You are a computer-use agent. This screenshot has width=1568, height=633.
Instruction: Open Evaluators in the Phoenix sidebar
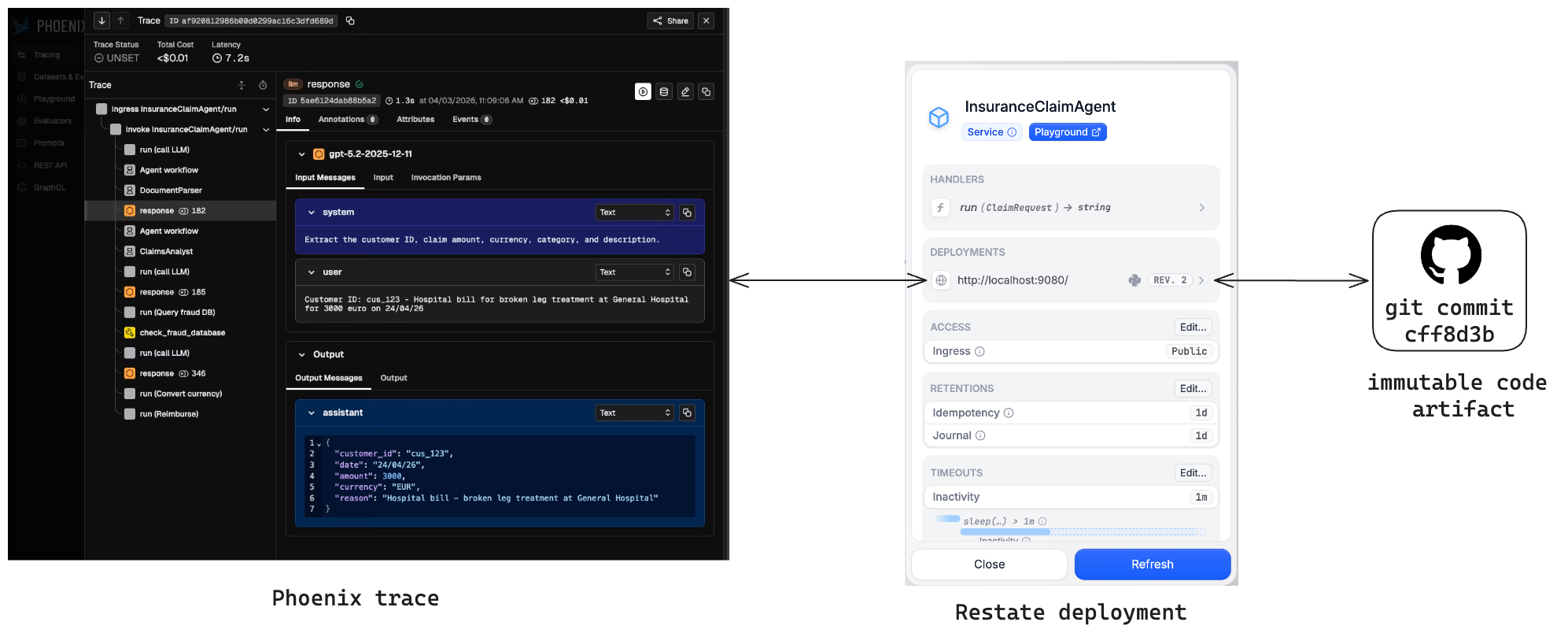pyautogui.click(x=46, y=121)
